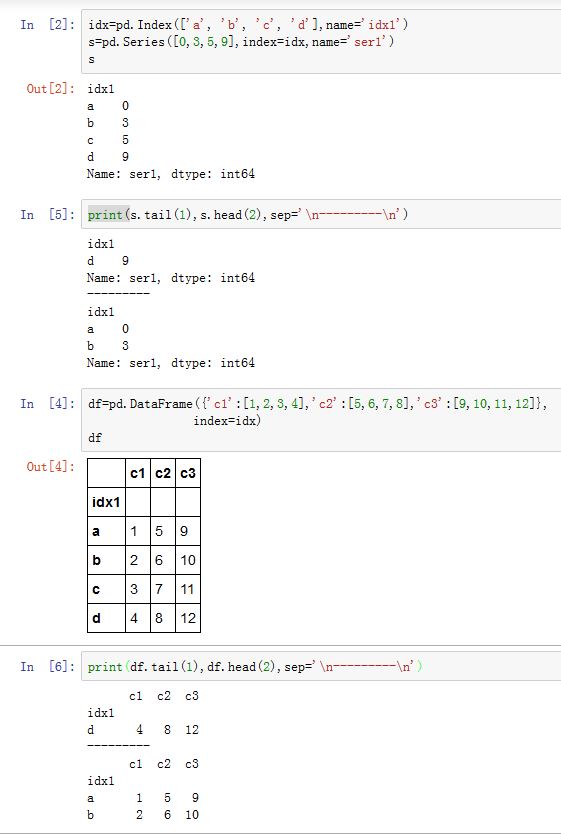The width and height of the screenshot is (561, 839).
Task: Click the "In [2]:" prompt label
Action: 48,25
